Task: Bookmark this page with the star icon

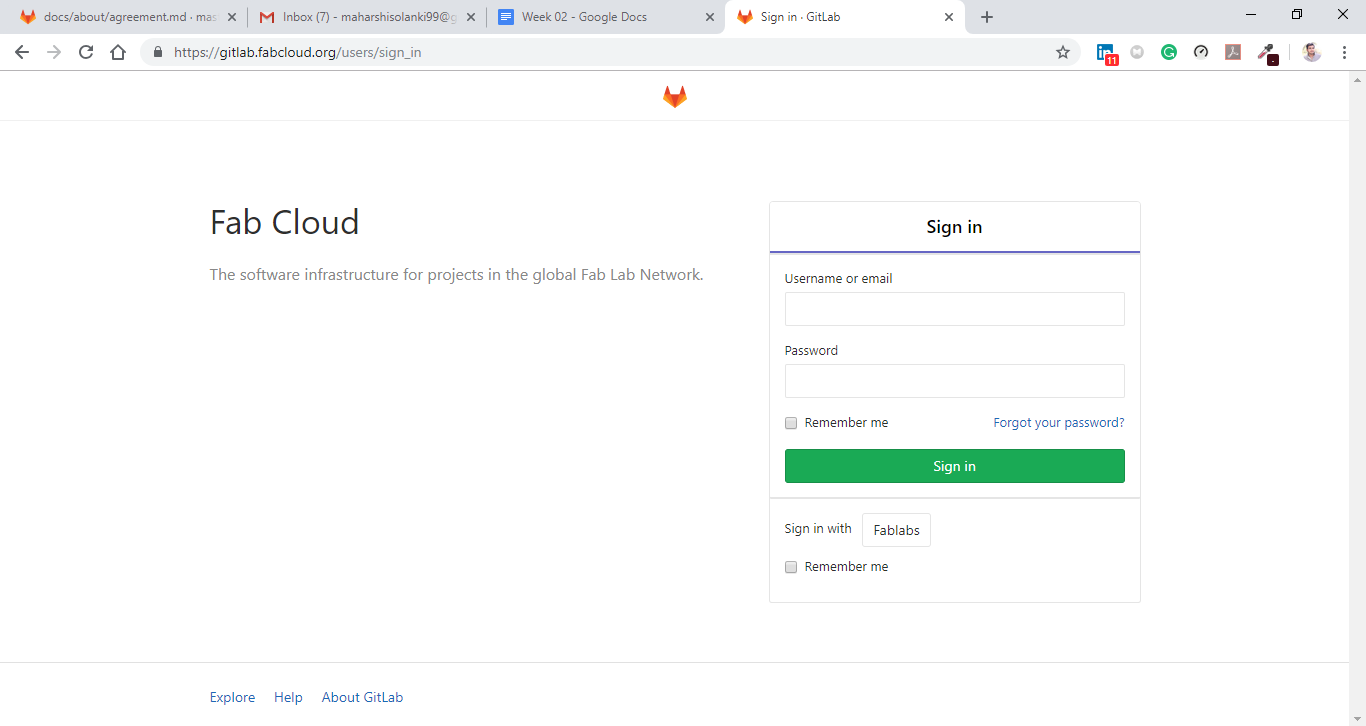Action: pos(1063,52)
